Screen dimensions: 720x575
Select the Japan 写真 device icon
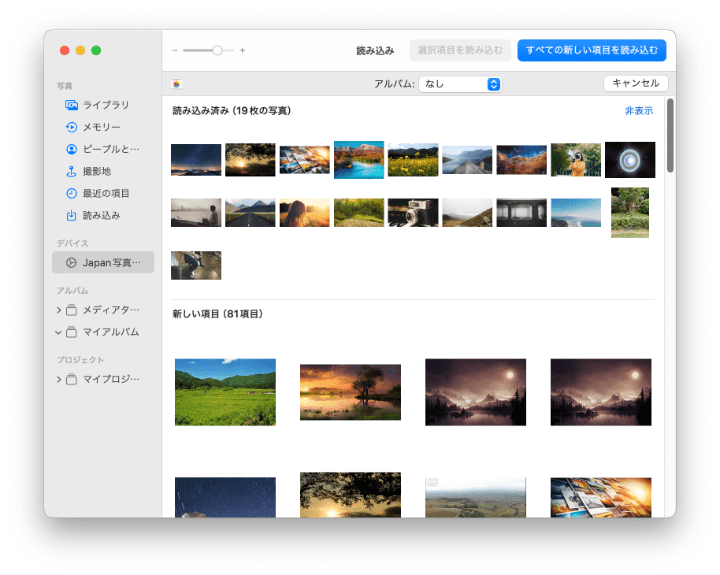[71, 263]
